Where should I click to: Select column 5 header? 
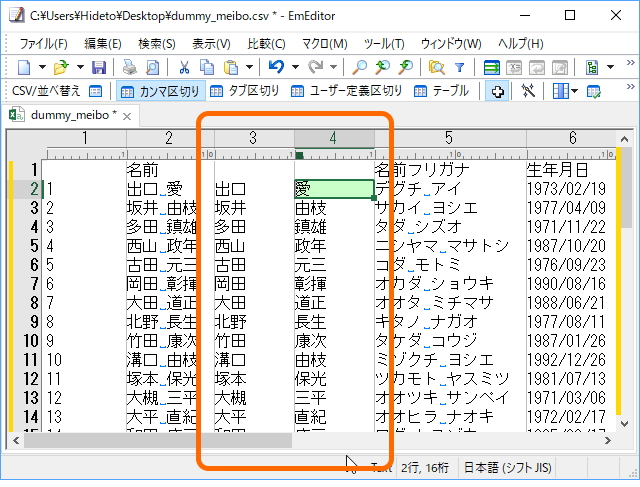[450, 138]
